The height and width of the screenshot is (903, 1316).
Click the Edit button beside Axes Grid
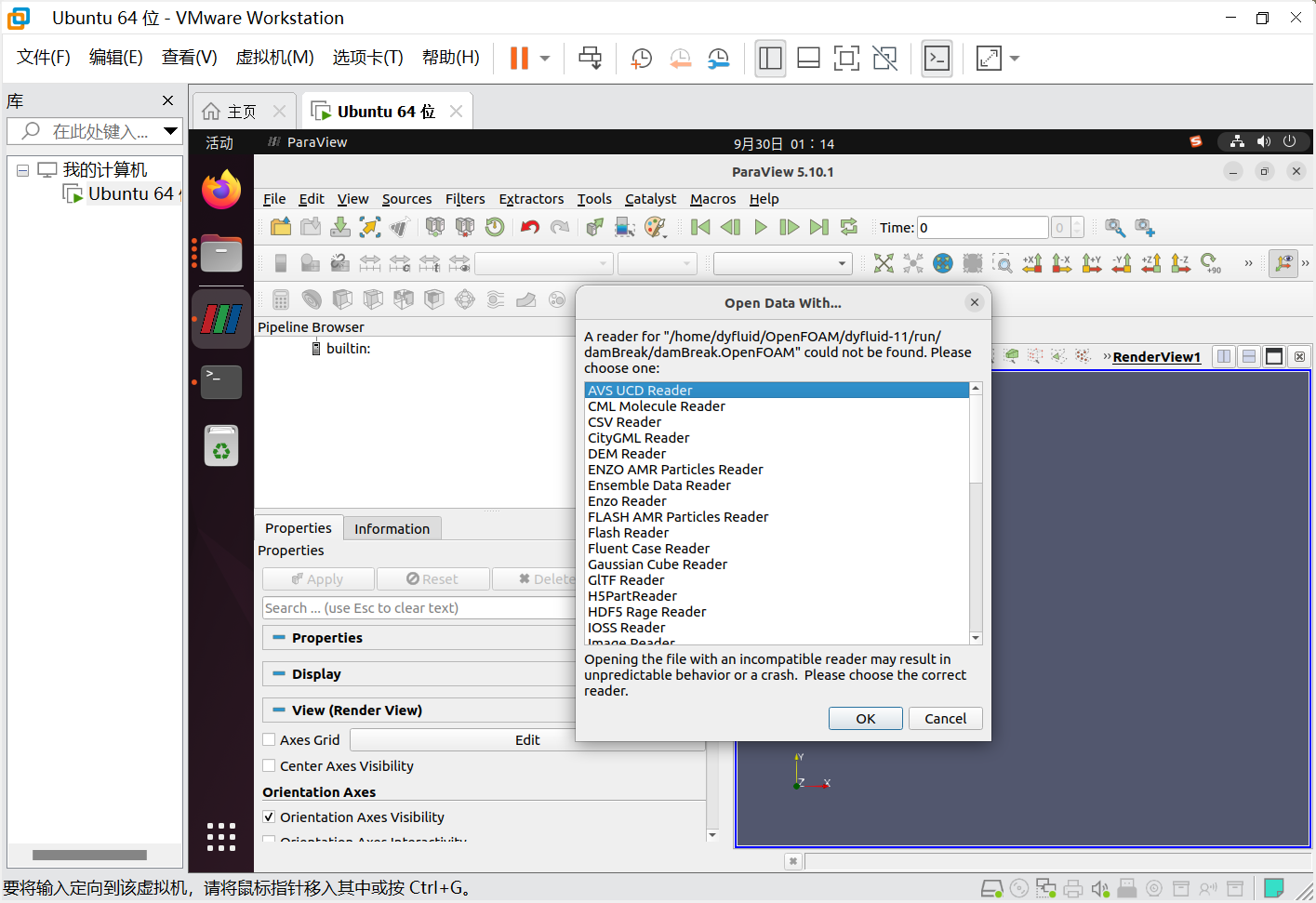527,739
